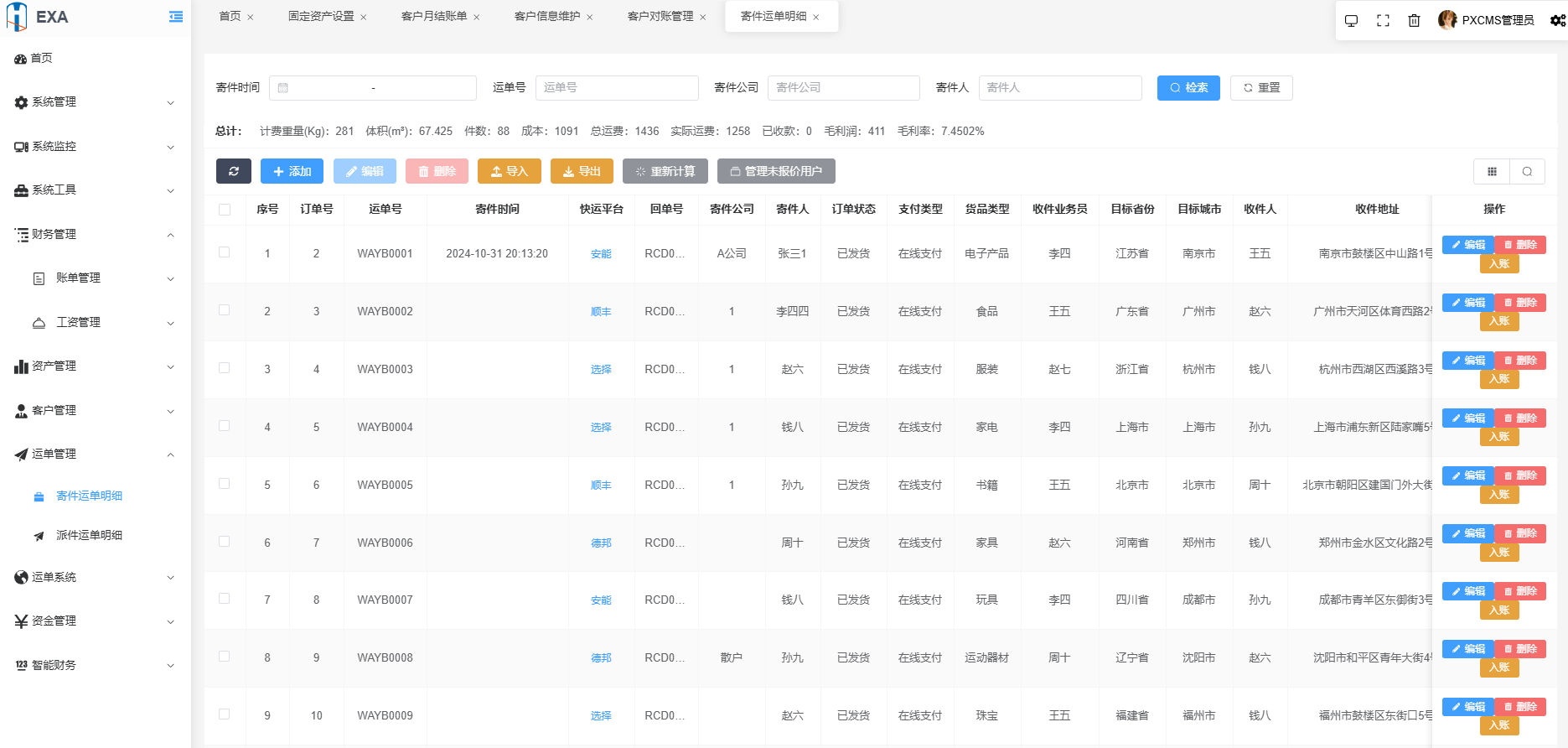Screen dimensions: 1568x748
Task: Expand the 系统管理 sidebar menu
Action: pyautogui.click(x=96, y=102)
